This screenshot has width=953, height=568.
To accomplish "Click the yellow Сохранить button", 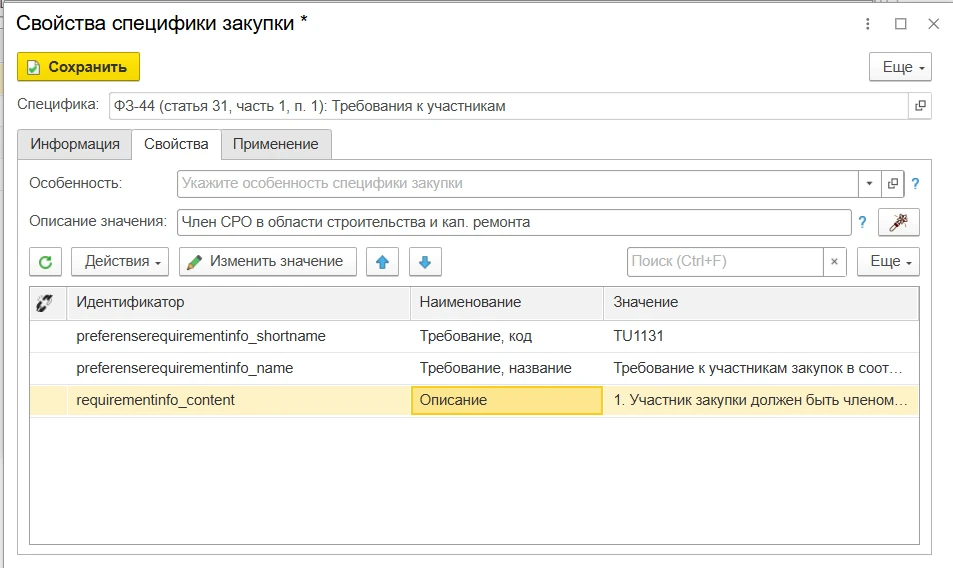I will point(78,67).
